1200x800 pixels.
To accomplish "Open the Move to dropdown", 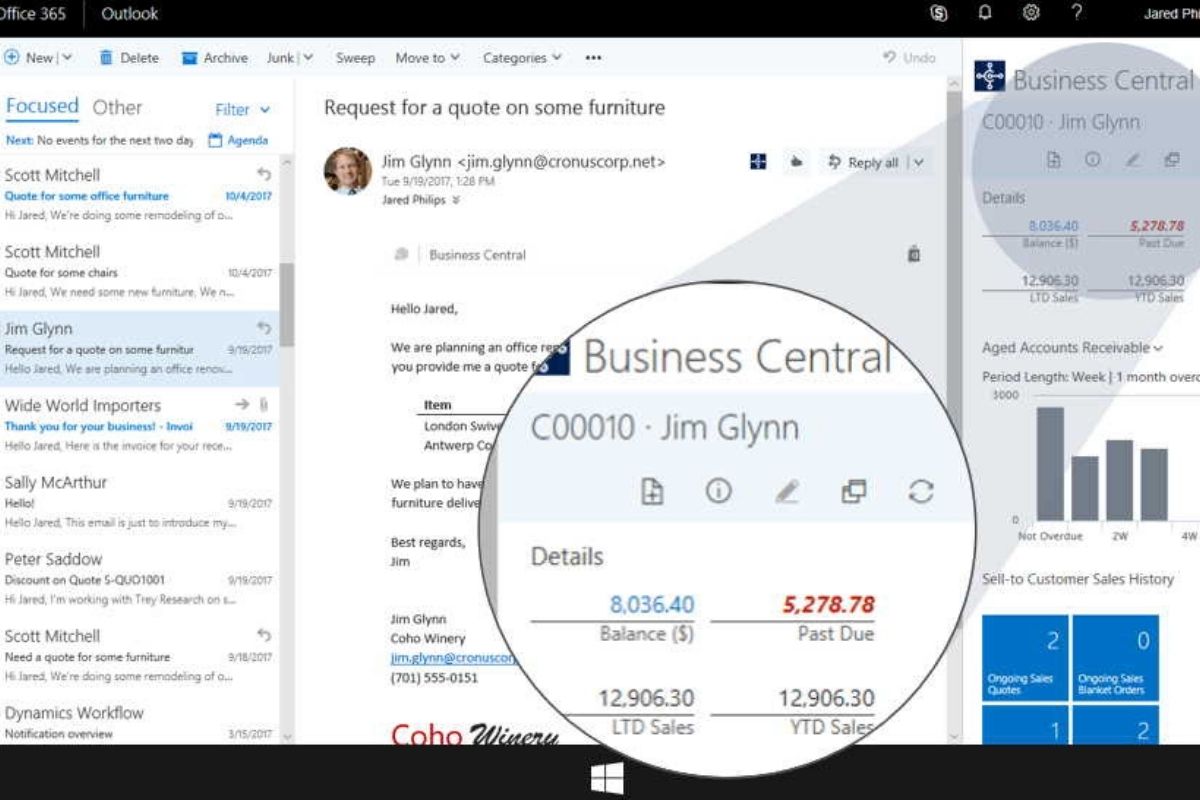I will point(427,58).
